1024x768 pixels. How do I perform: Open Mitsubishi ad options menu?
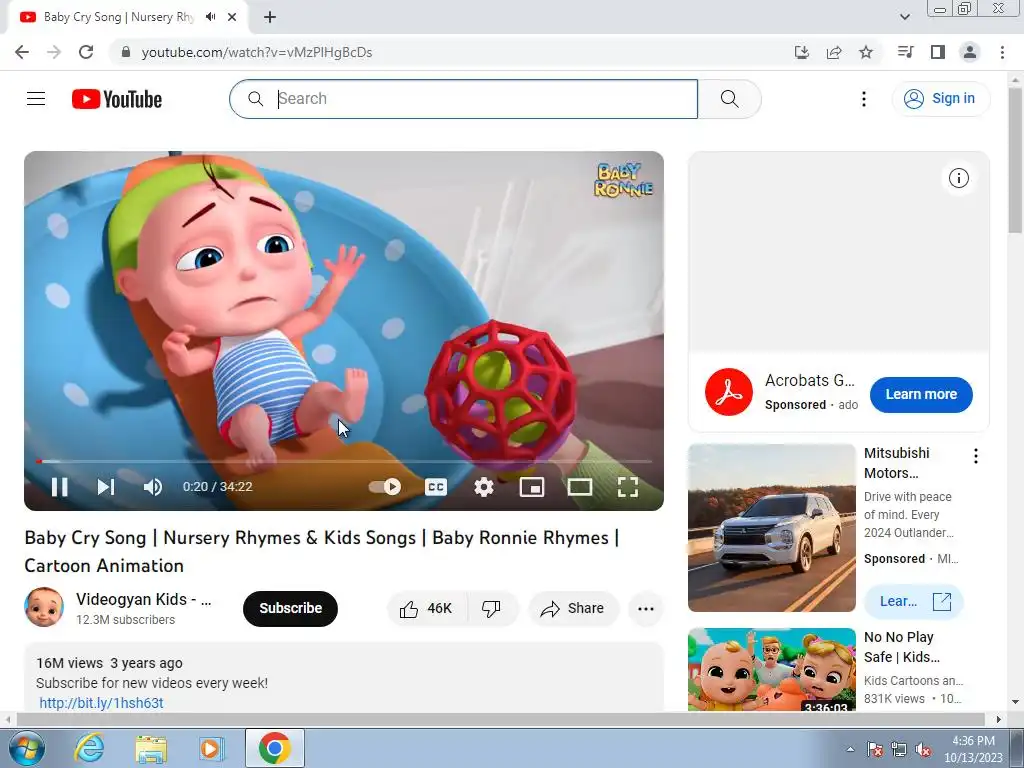point(976,456)
